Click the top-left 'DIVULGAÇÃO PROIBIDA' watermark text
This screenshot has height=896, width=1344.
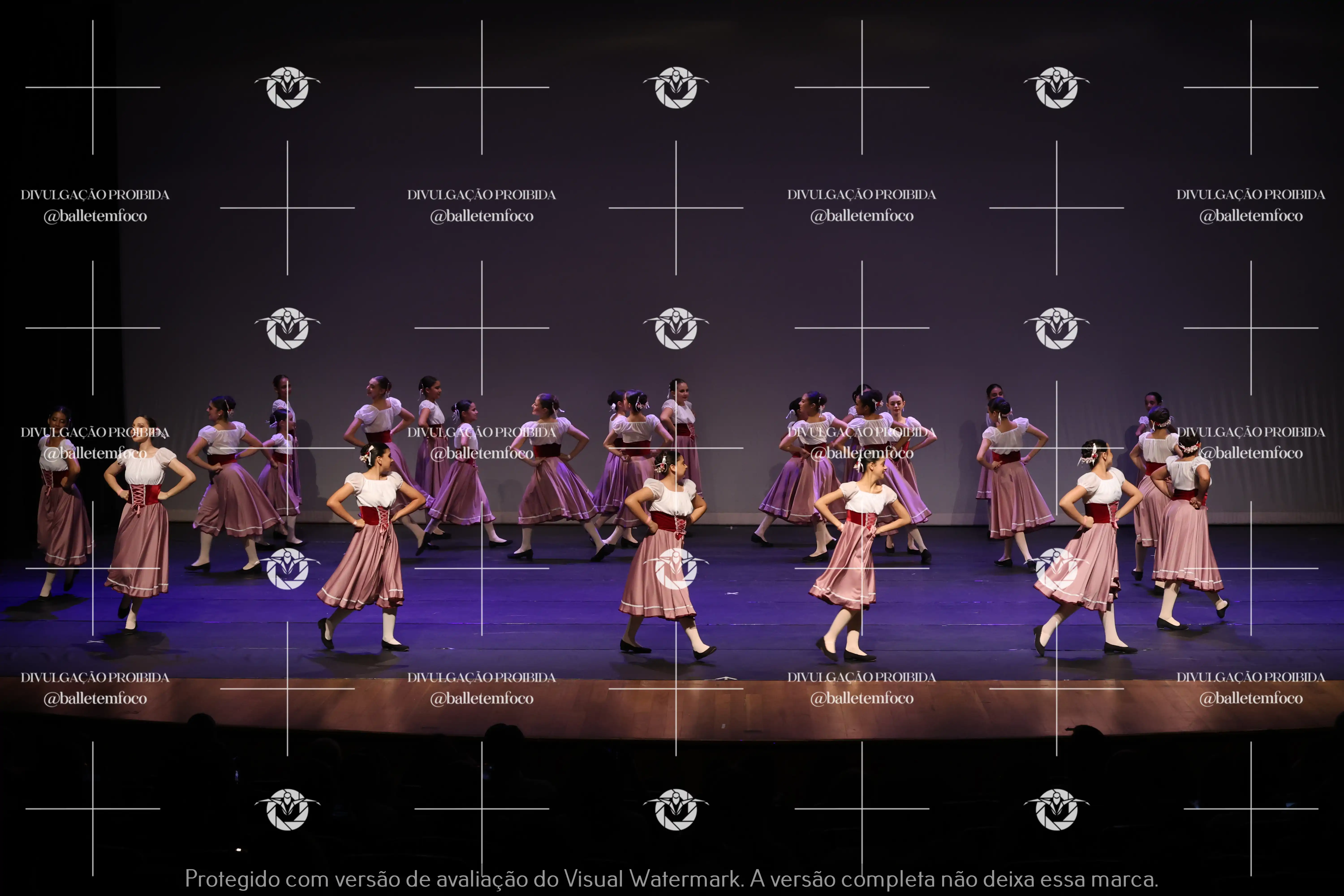[x=95, y=195]
